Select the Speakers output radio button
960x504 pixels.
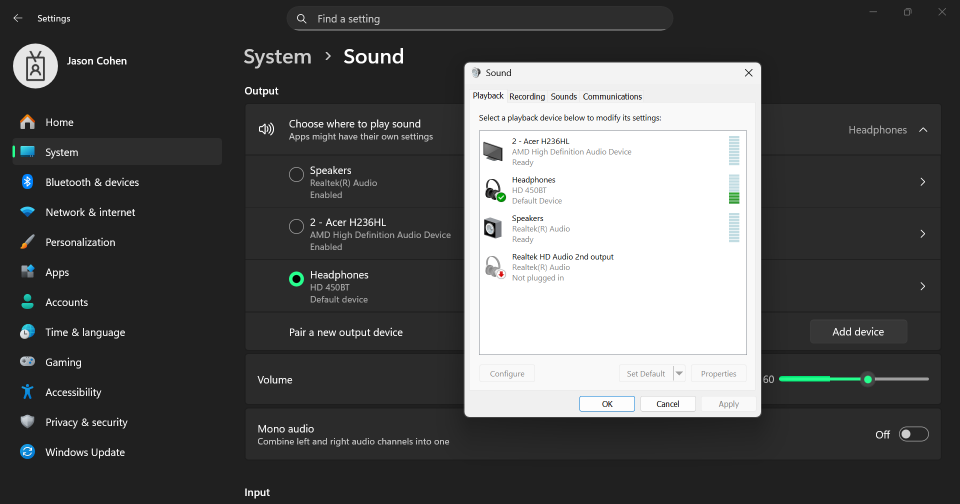pos(296,175)
